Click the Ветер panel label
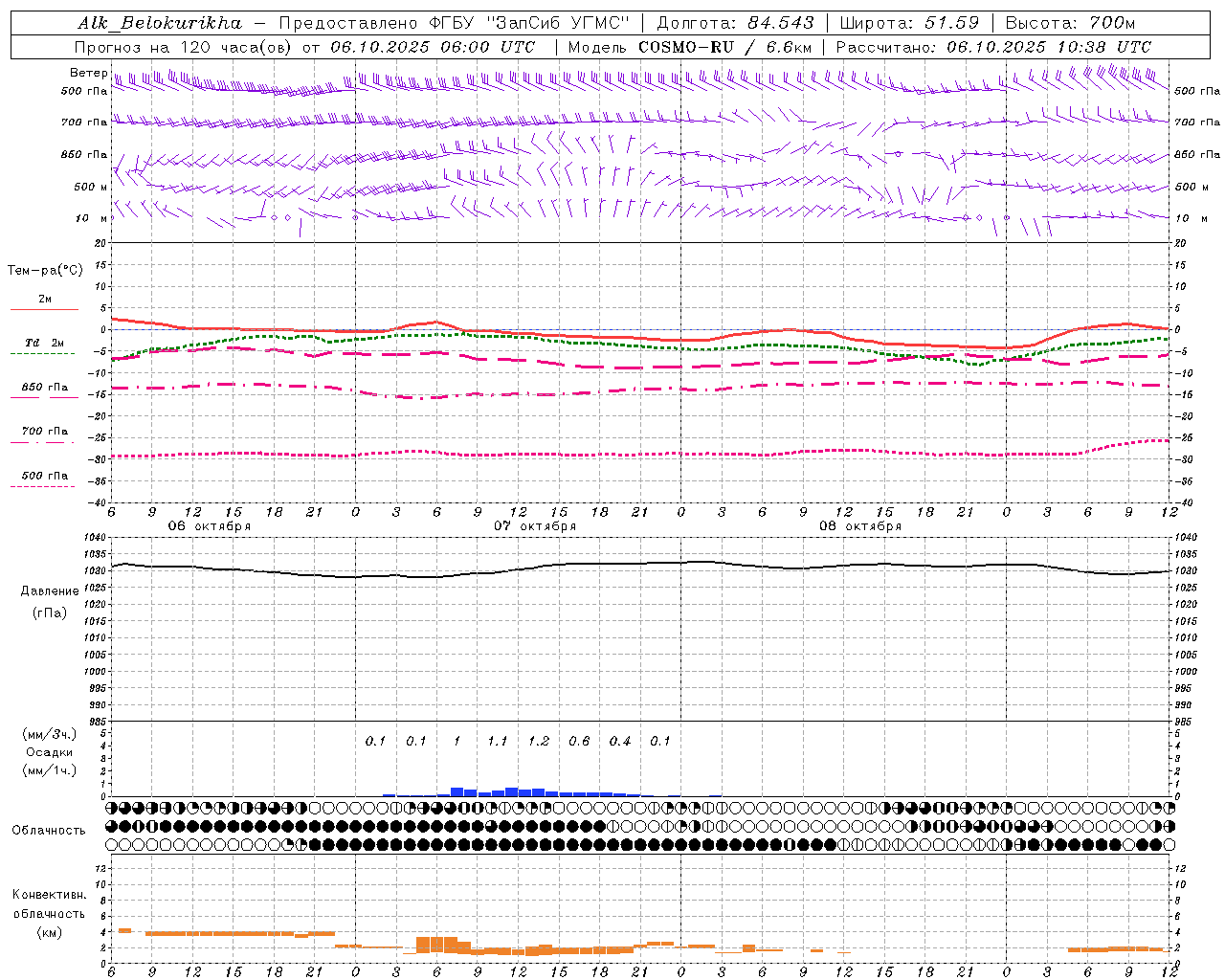 pos(88,73)
